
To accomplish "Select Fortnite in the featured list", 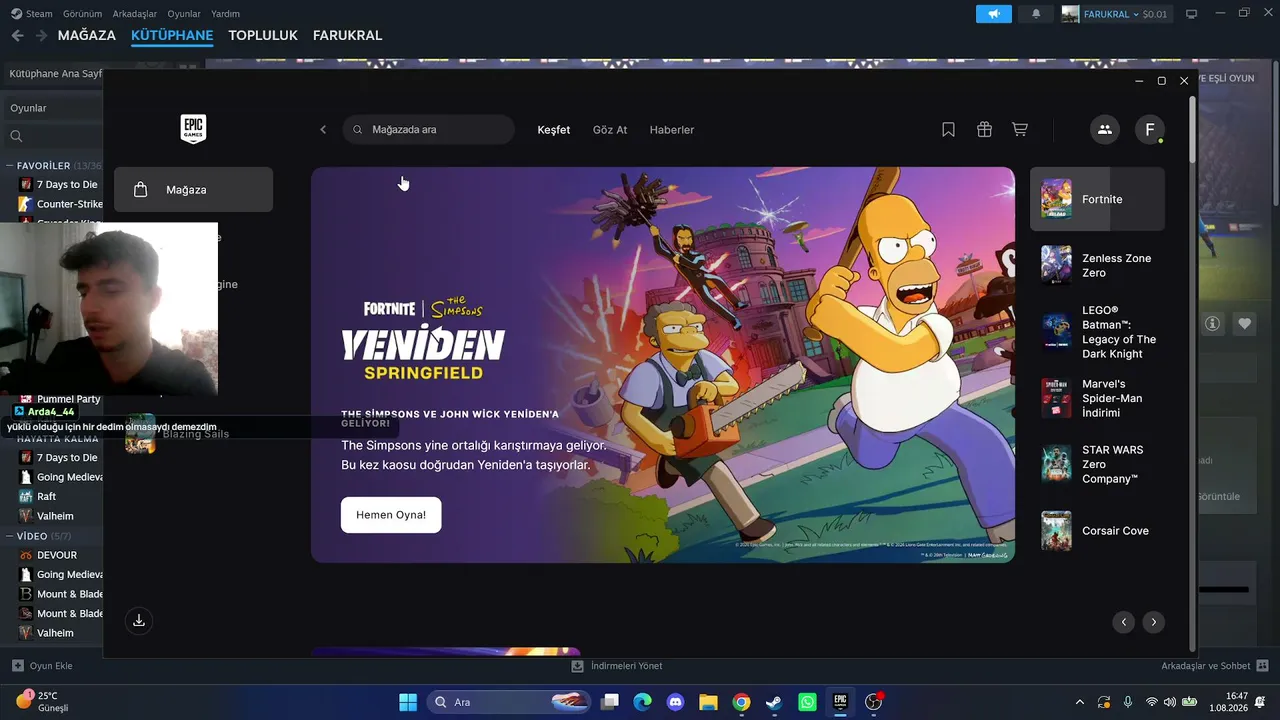I will pos(1097,199).
